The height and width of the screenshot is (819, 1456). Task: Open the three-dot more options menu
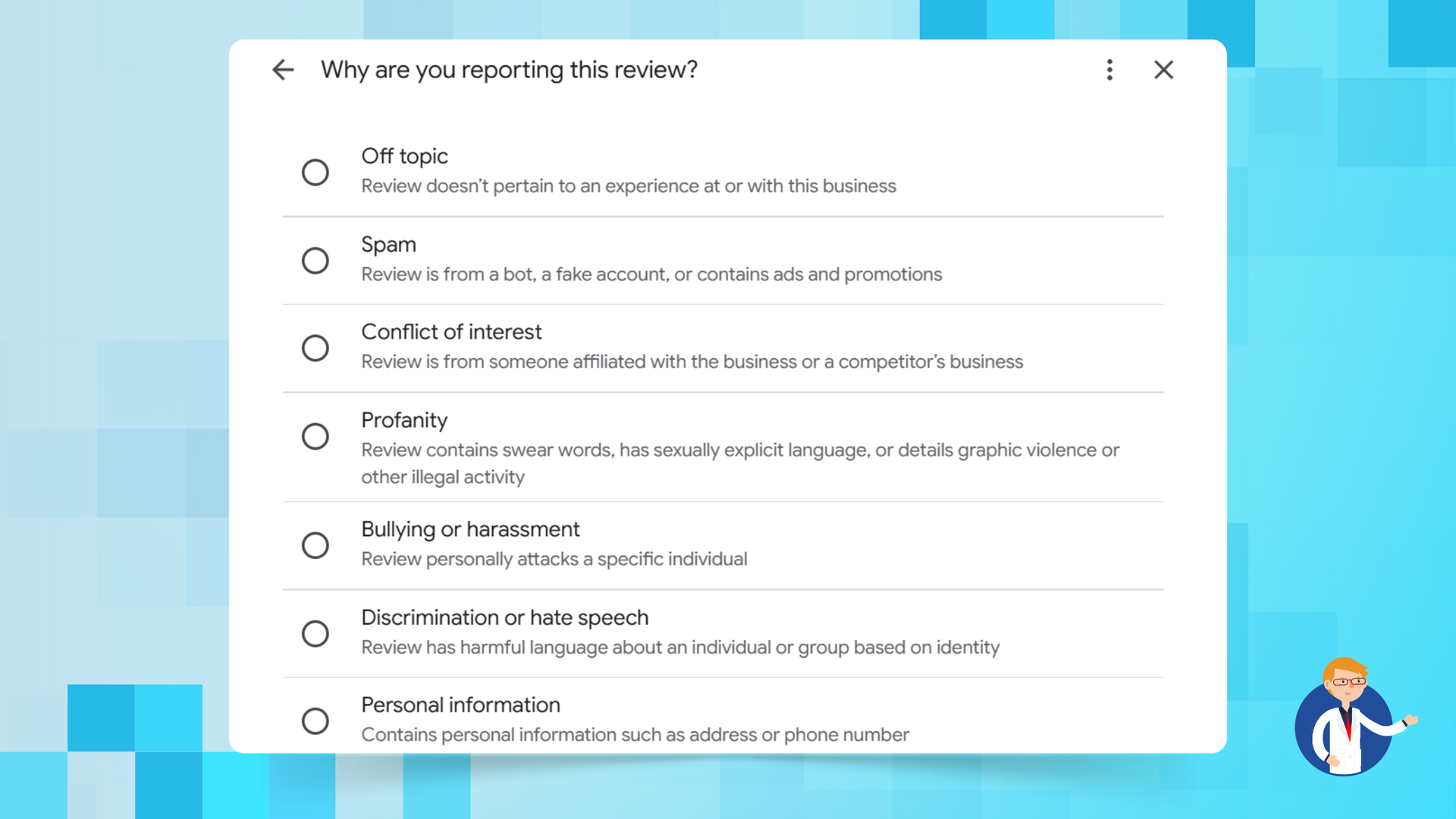(x=1109, y=70)
